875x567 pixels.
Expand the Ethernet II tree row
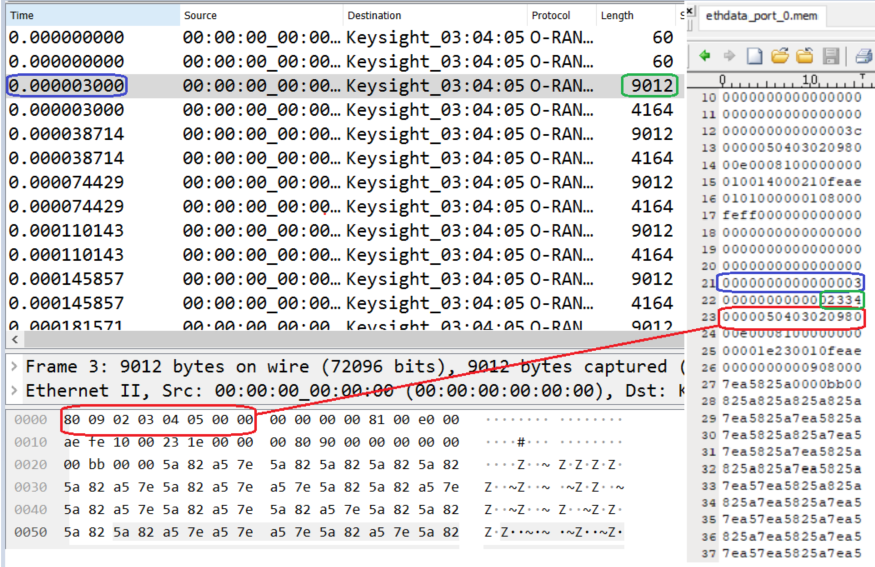click(x=12, y=390)
